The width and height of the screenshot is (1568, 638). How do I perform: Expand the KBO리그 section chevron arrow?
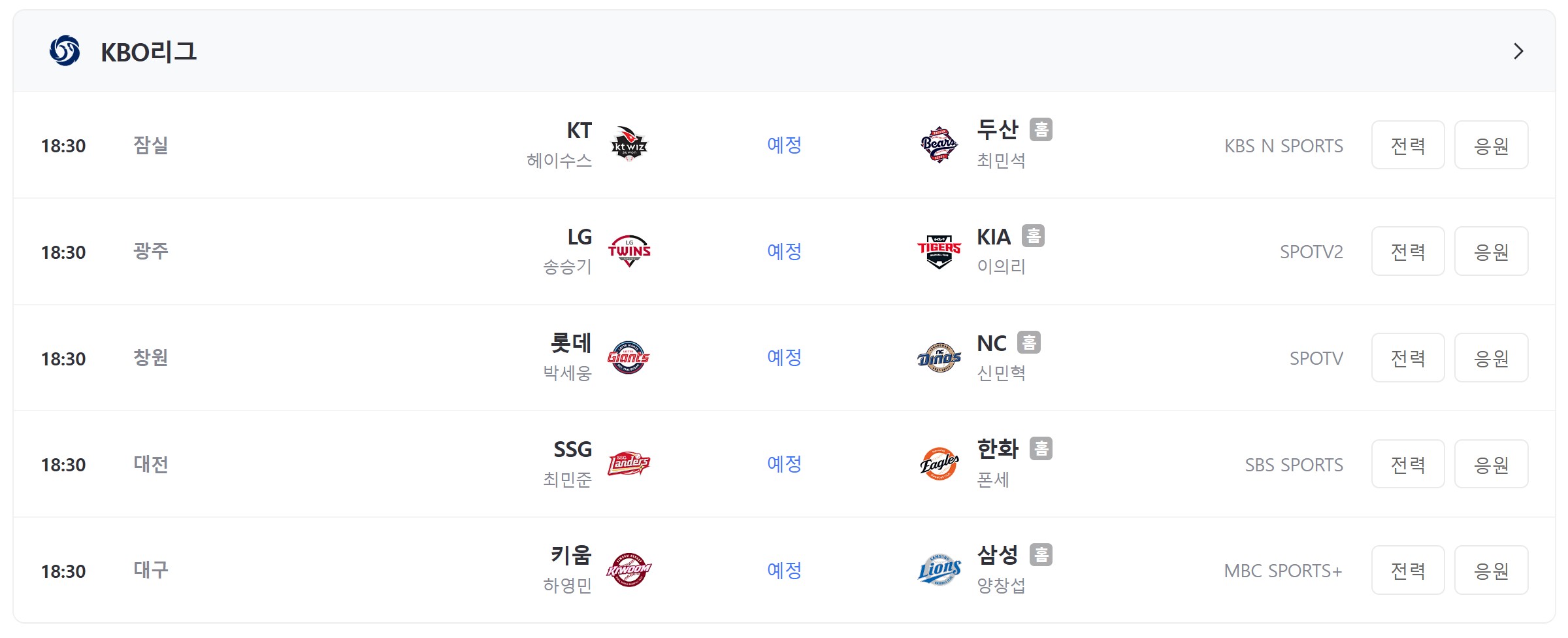[1518, 51]
